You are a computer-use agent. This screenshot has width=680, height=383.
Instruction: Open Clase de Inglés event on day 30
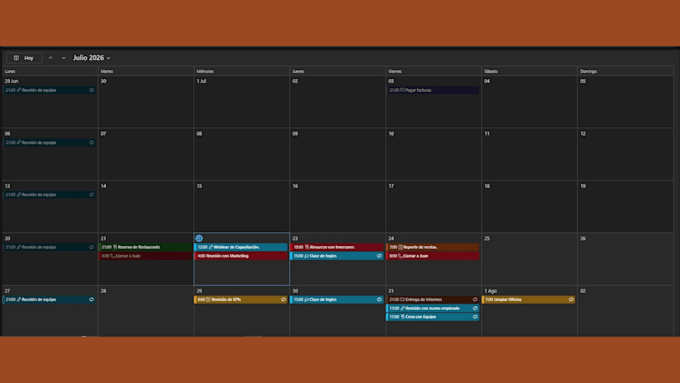click(337, 299)
